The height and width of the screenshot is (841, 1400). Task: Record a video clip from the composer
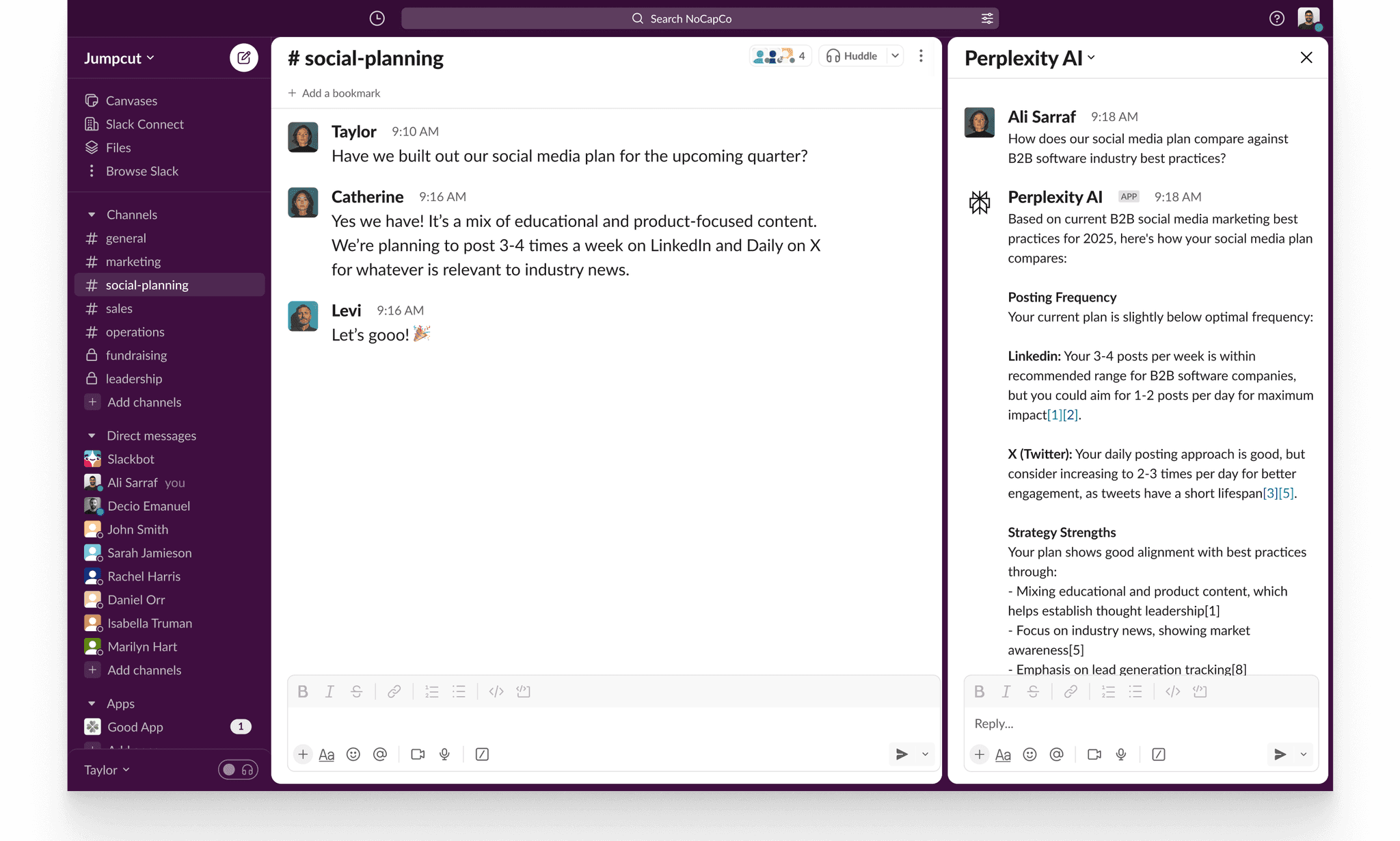[x=418, y=754]
